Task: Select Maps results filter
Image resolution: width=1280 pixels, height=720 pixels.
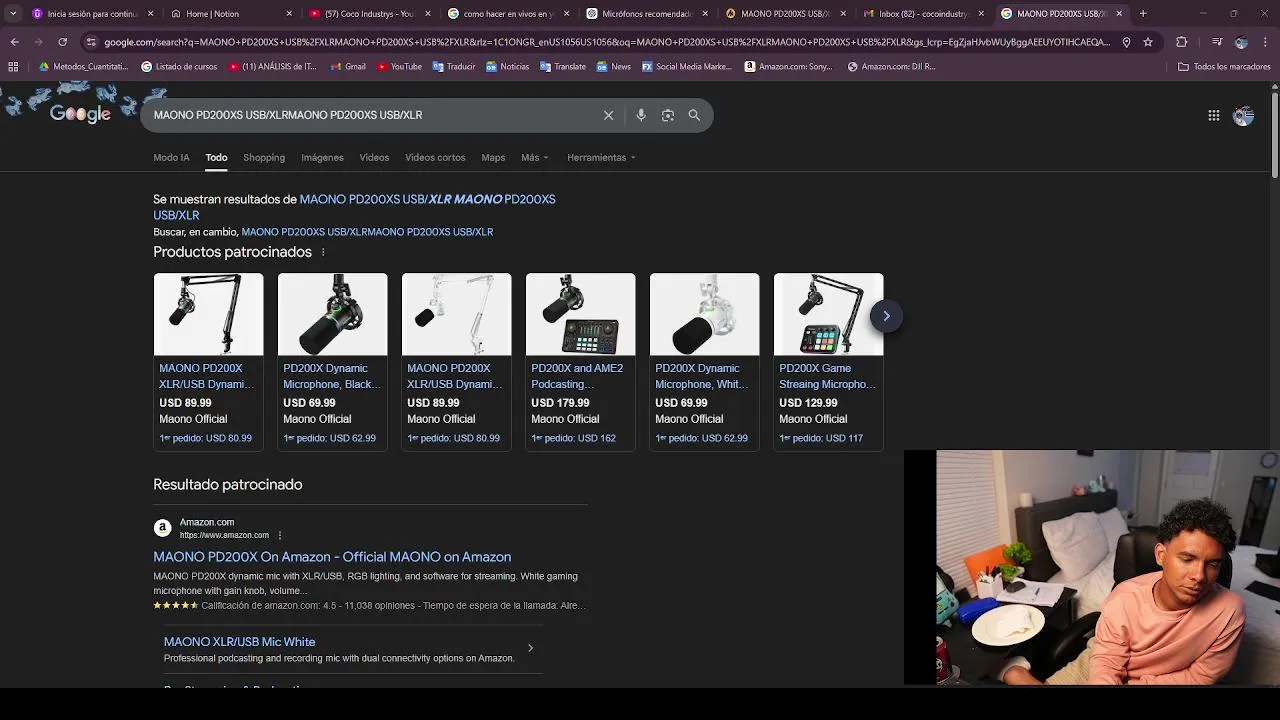Action: [493, 158]
